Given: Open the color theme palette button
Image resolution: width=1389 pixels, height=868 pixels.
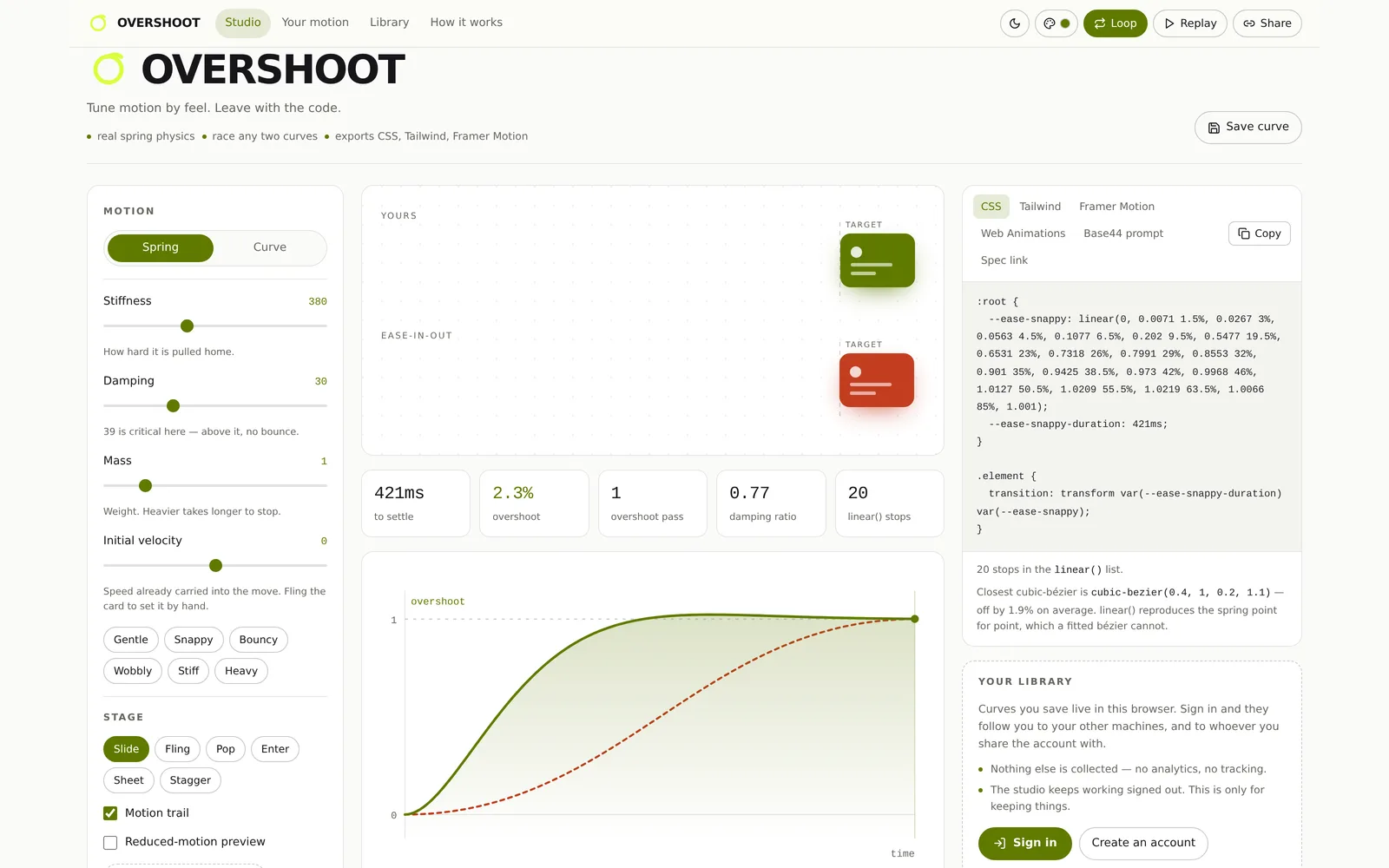Looking at the screenshot, I should (x=1057, y=23).
